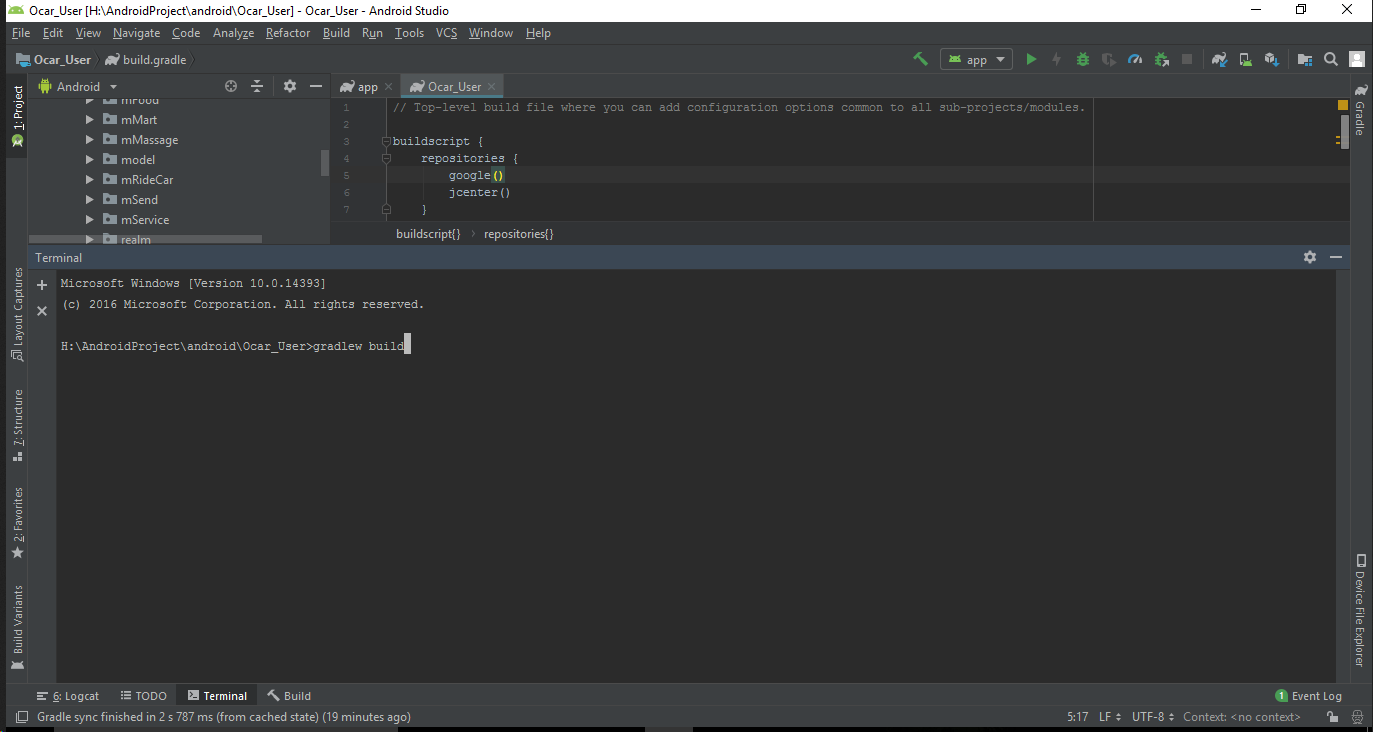Toggle the 1: Project tool window

17,116
